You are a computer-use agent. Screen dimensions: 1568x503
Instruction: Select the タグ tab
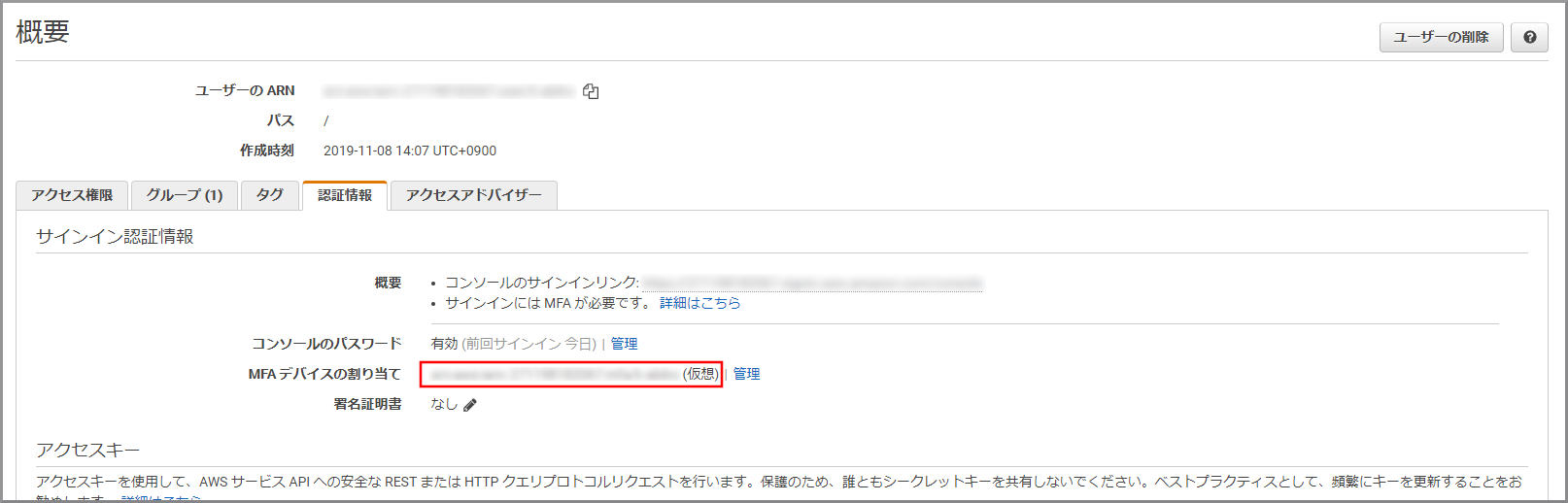click(270, 195)
